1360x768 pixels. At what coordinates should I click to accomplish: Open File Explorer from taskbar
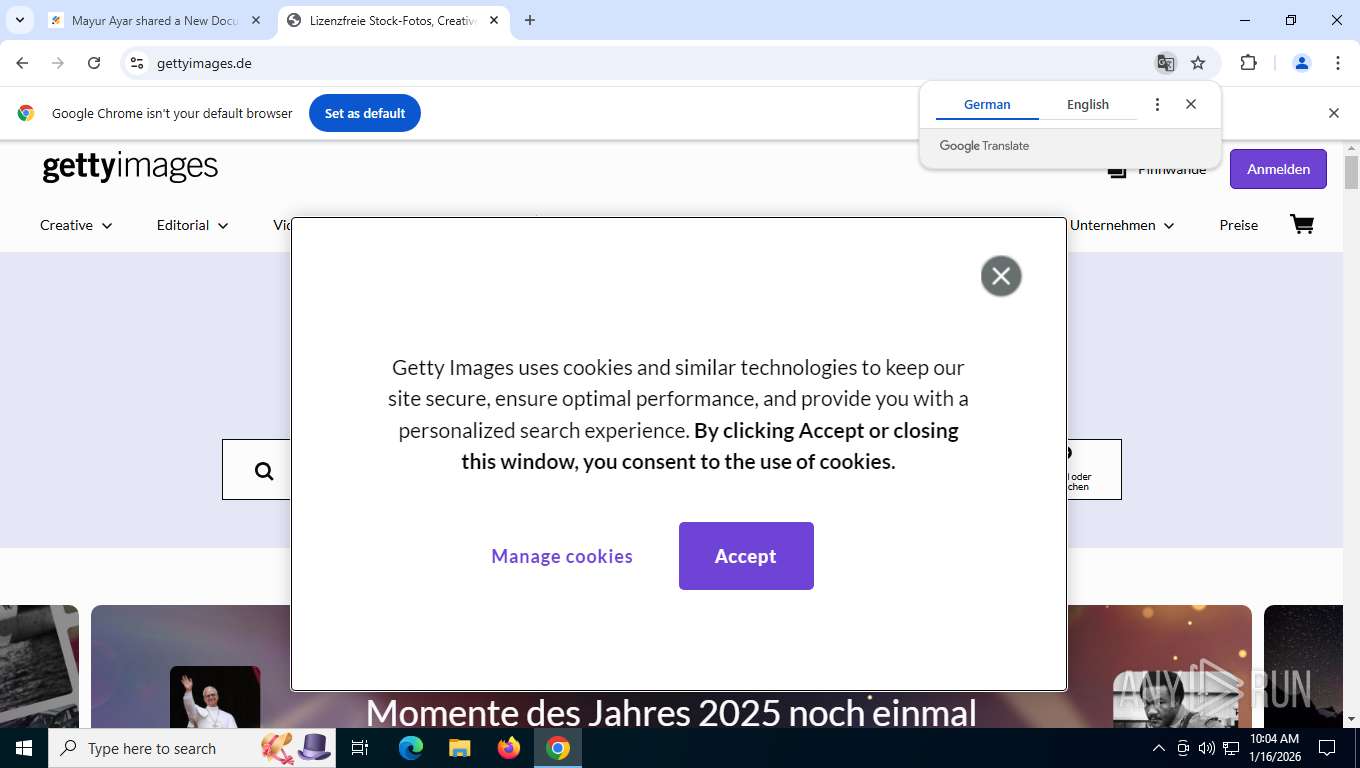point(459,748)
